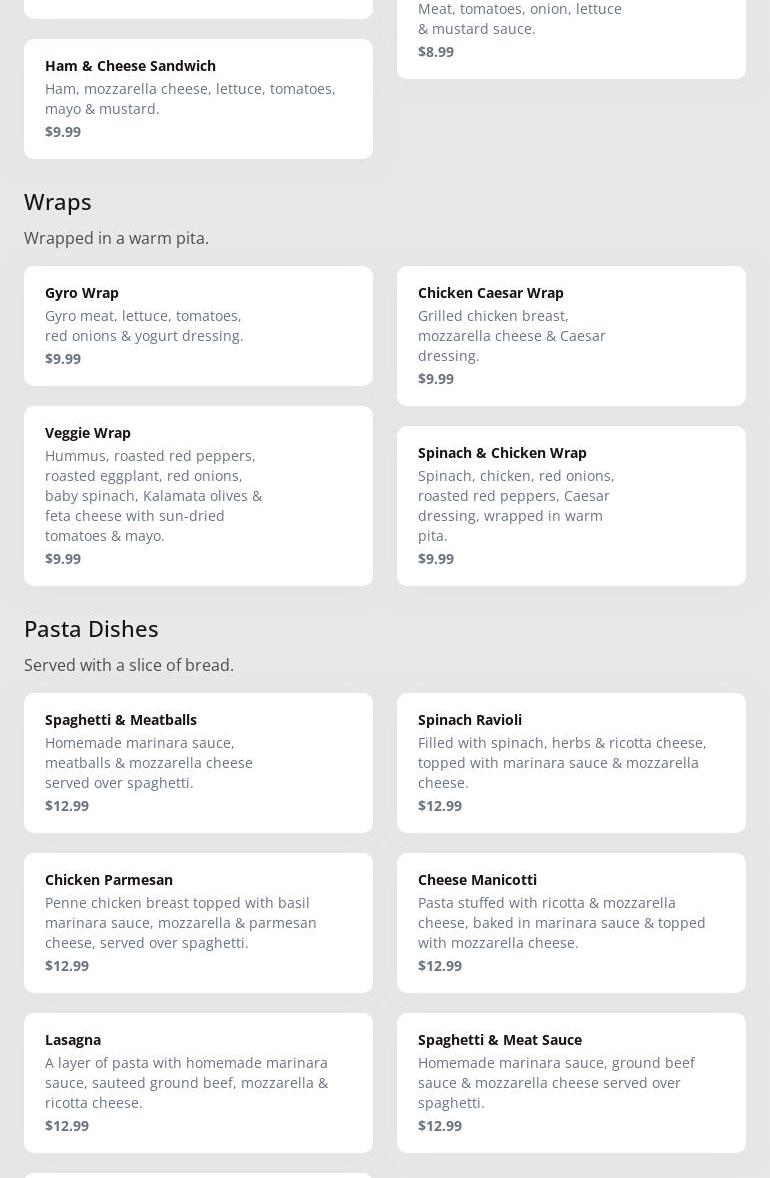The image size is (770, 1178).
Task: Click the Lasagna $12.99 price
Action: pyautogui.click(x=67, y=1126)
